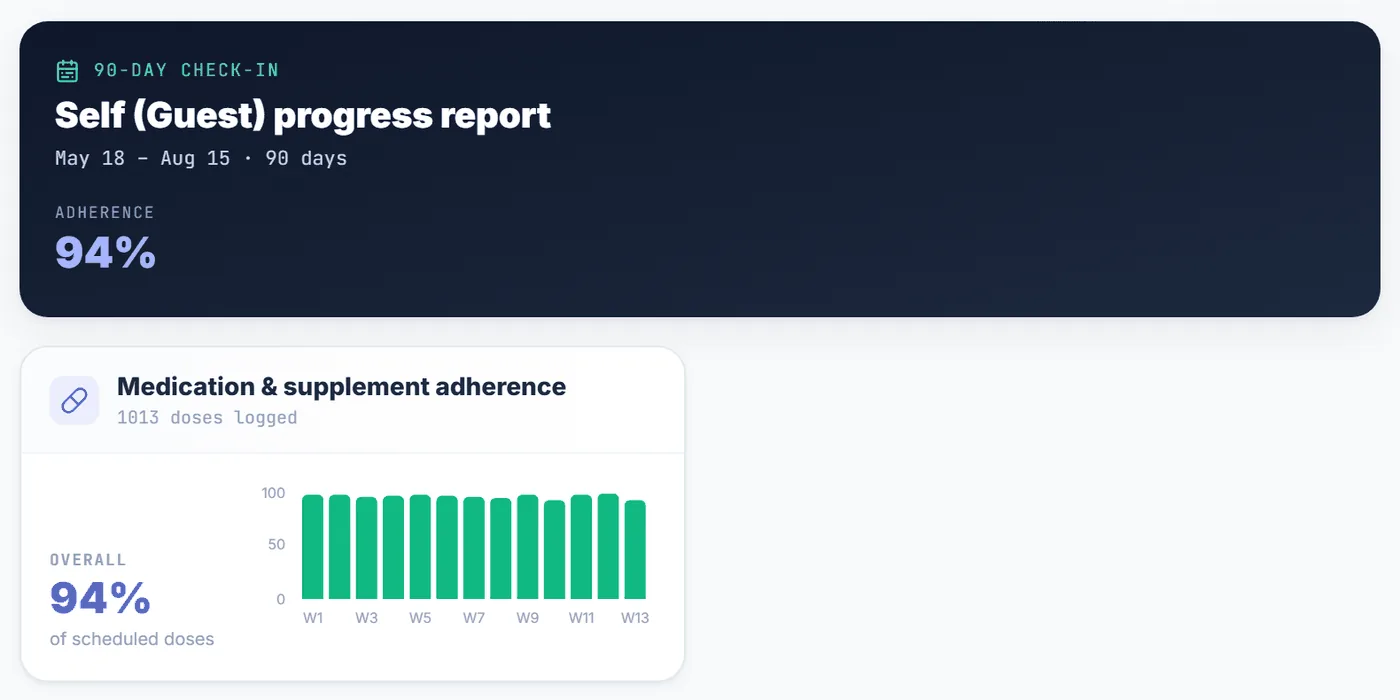The height and width of the screenshot is (700, 1400).
Task: Click the 0 y-axis tick label
Action: (x=281, y=599)
